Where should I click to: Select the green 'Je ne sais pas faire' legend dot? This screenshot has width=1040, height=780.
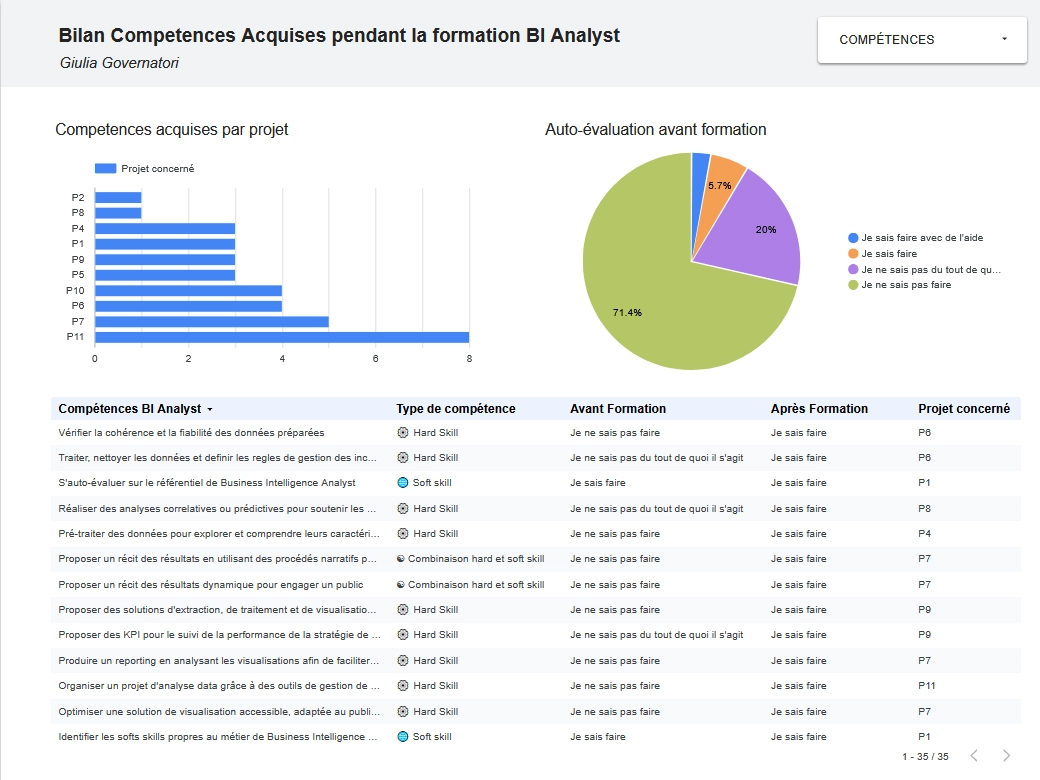853,285
